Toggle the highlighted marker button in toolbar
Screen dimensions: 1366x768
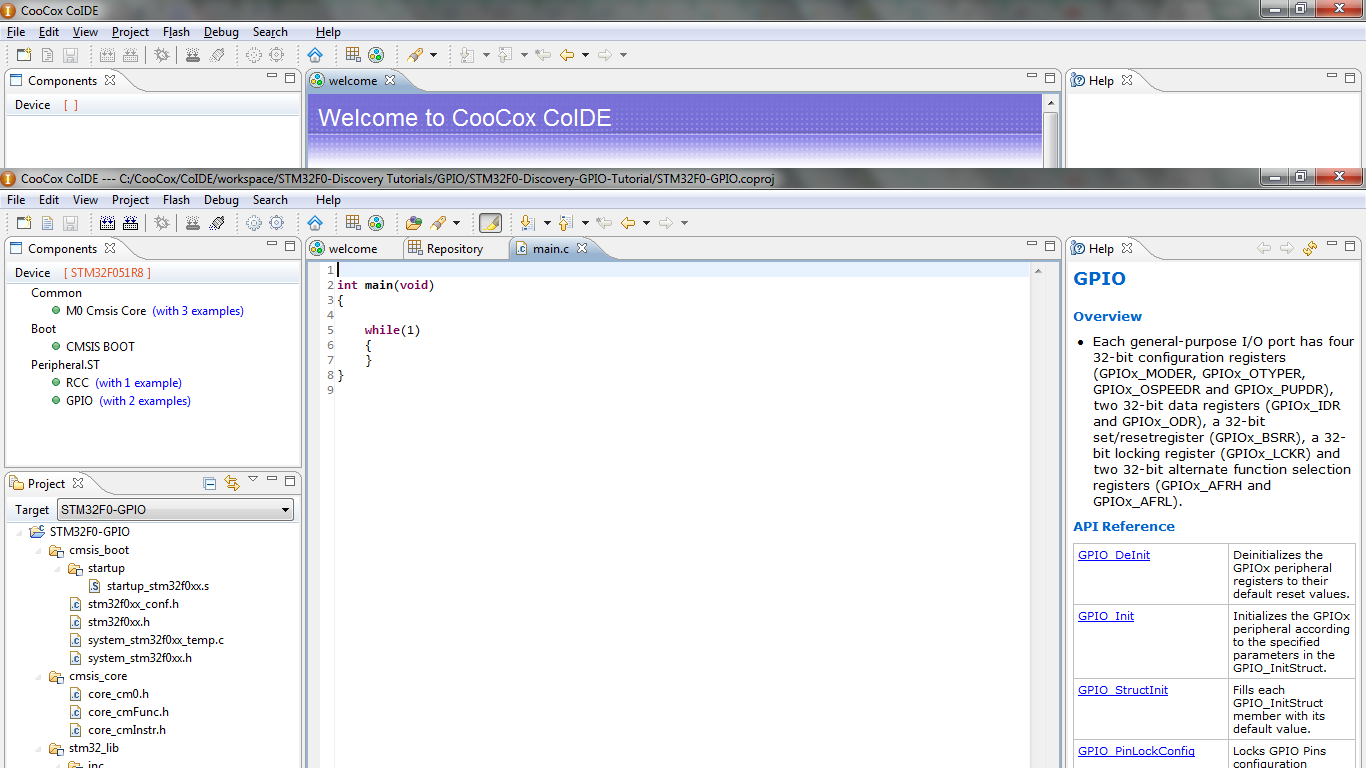(x=490, y=223)
